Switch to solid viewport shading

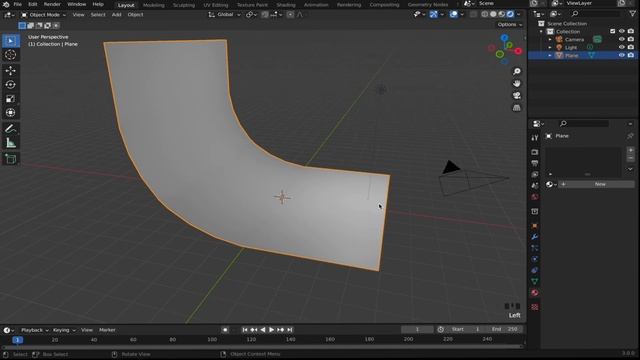[x=493, y=14]
